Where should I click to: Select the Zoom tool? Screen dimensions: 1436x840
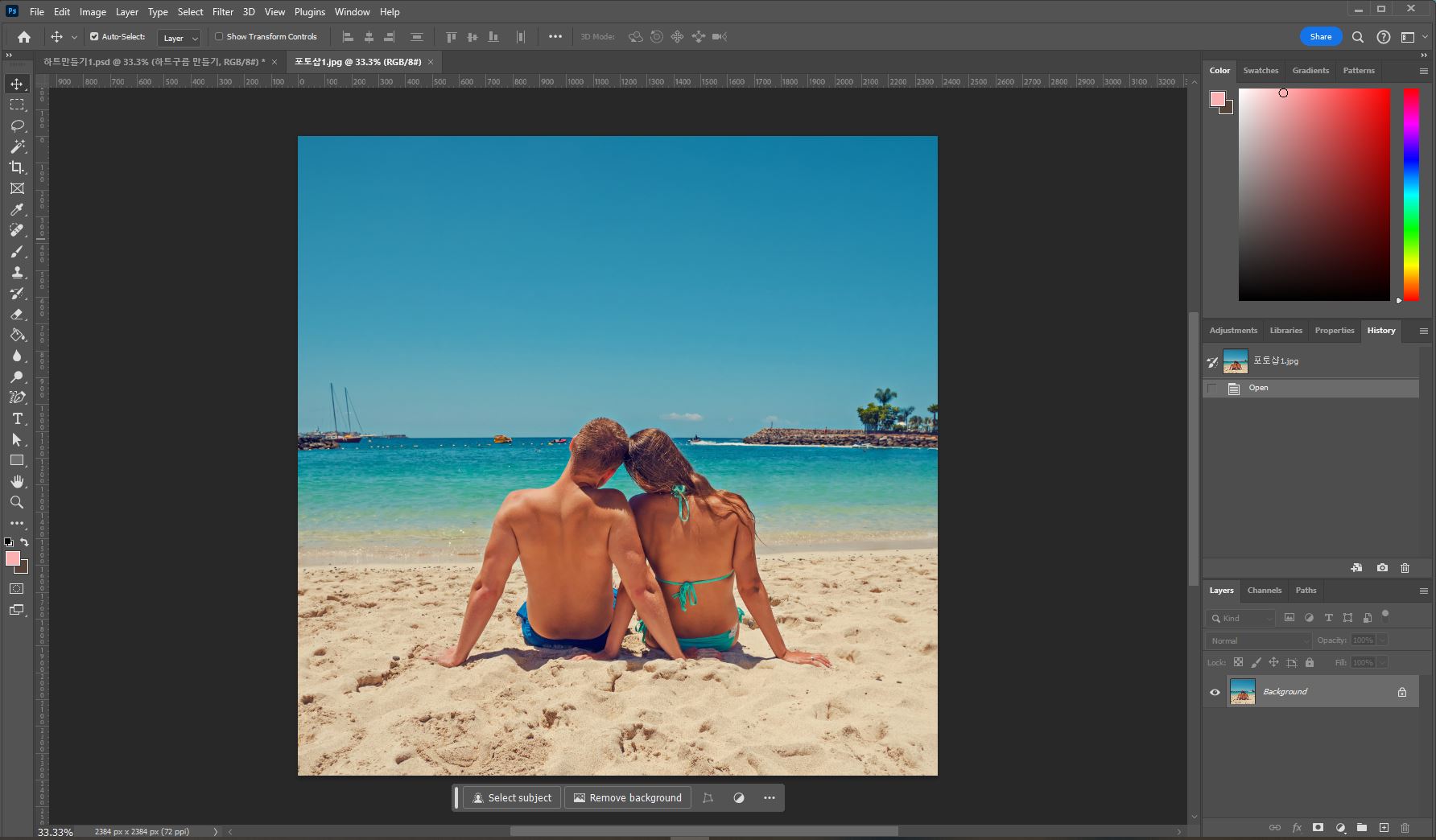click(x=17, y=502)
